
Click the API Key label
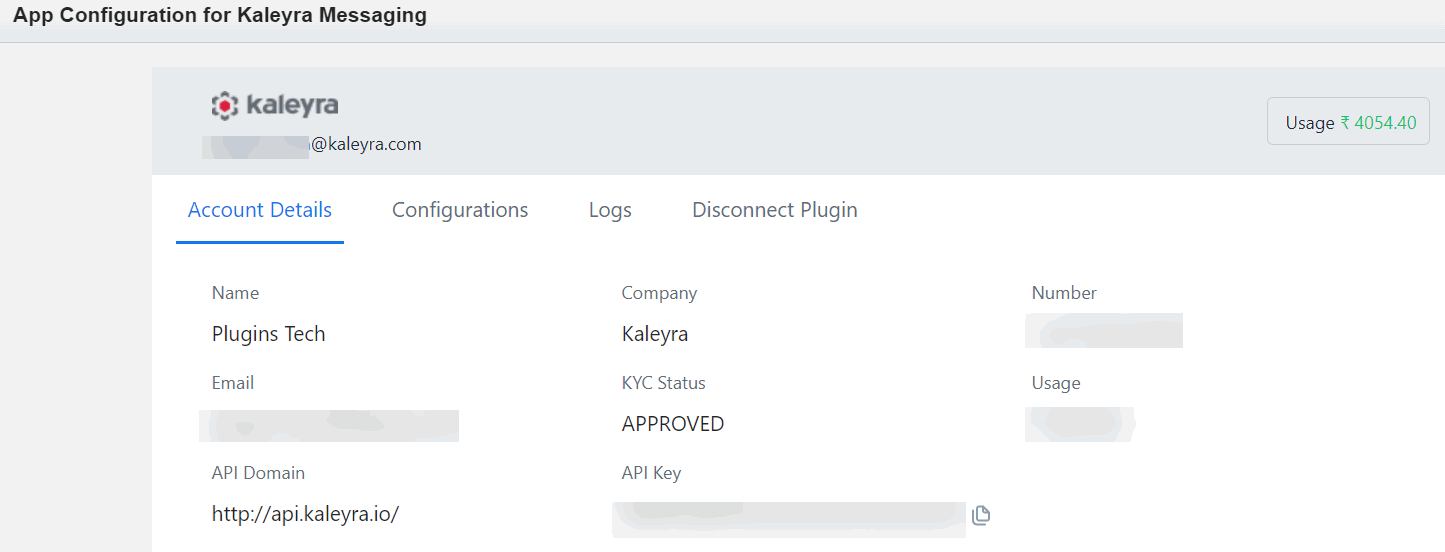click(651, 473)
